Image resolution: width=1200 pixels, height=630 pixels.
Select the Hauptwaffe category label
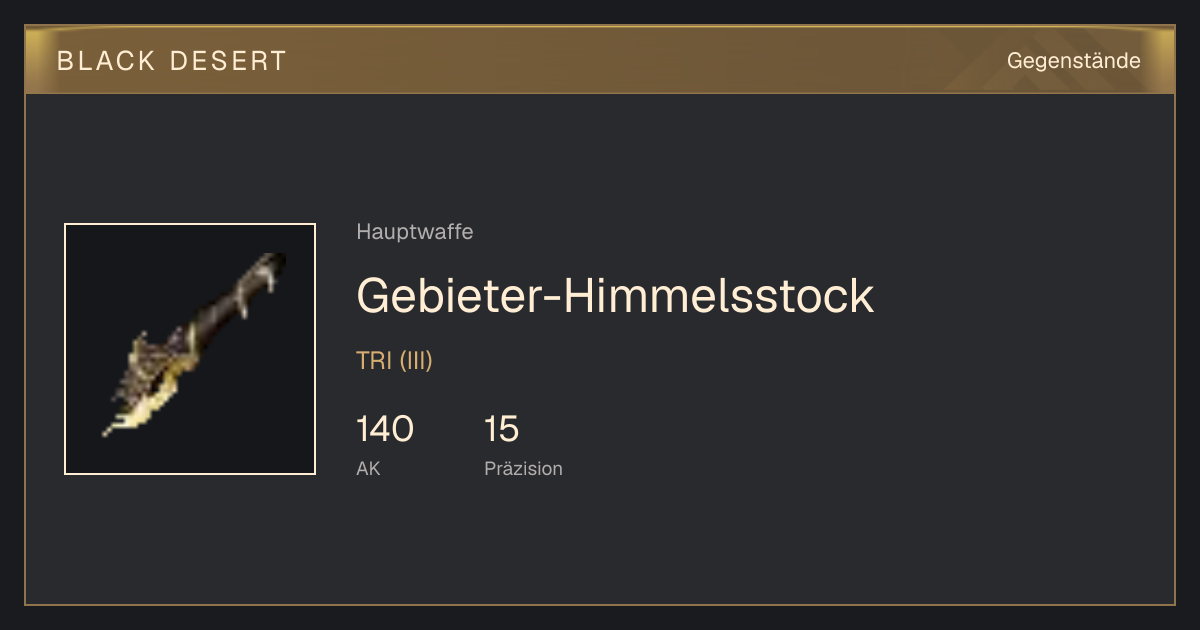[x=414, y=232]
